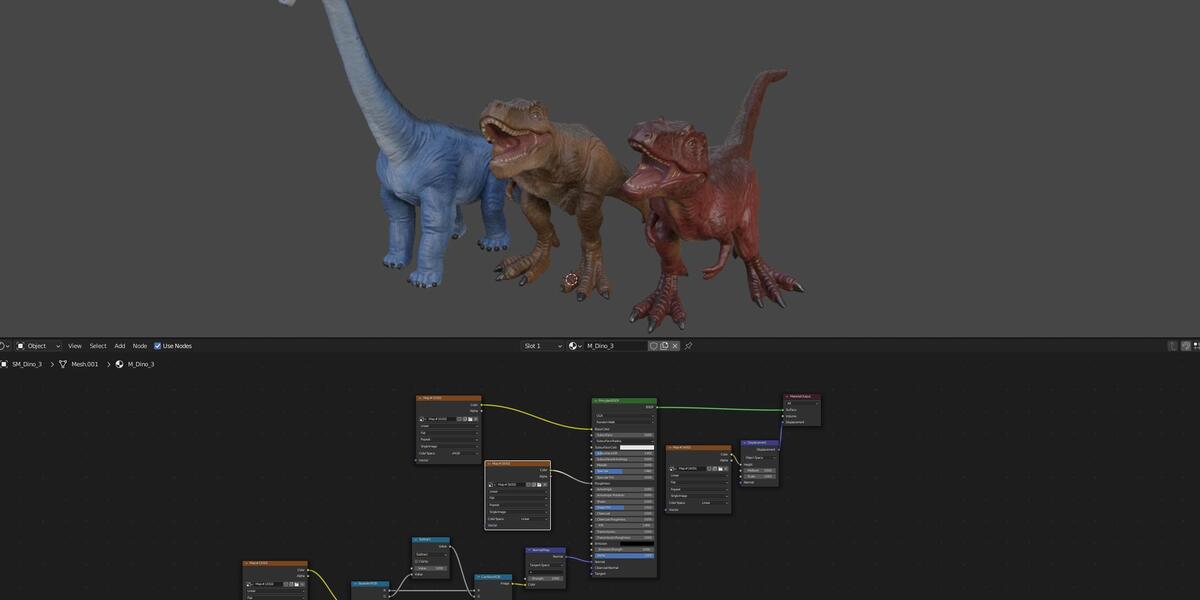This screenshot has width=1200, height=600.
Task: Open the material browse sphere icon
Action: (x=575, y=346)
